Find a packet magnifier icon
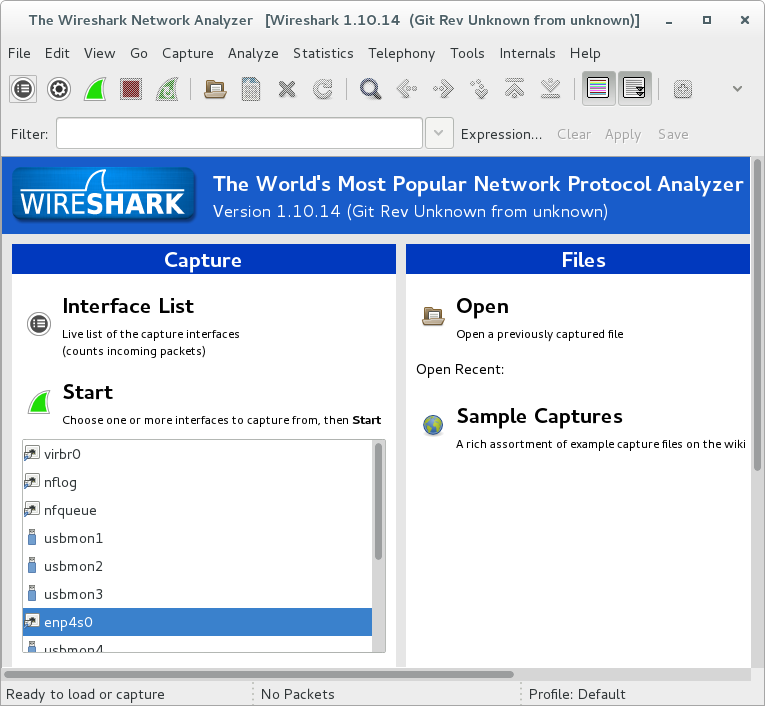The image size is (765, 706). tap(370, 89)
